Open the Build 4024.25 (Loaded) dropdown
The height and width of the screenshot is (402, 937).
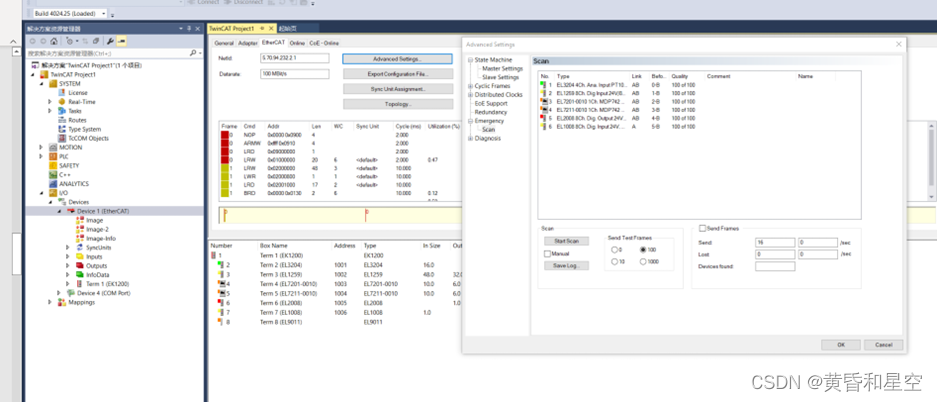click(104, 14)
